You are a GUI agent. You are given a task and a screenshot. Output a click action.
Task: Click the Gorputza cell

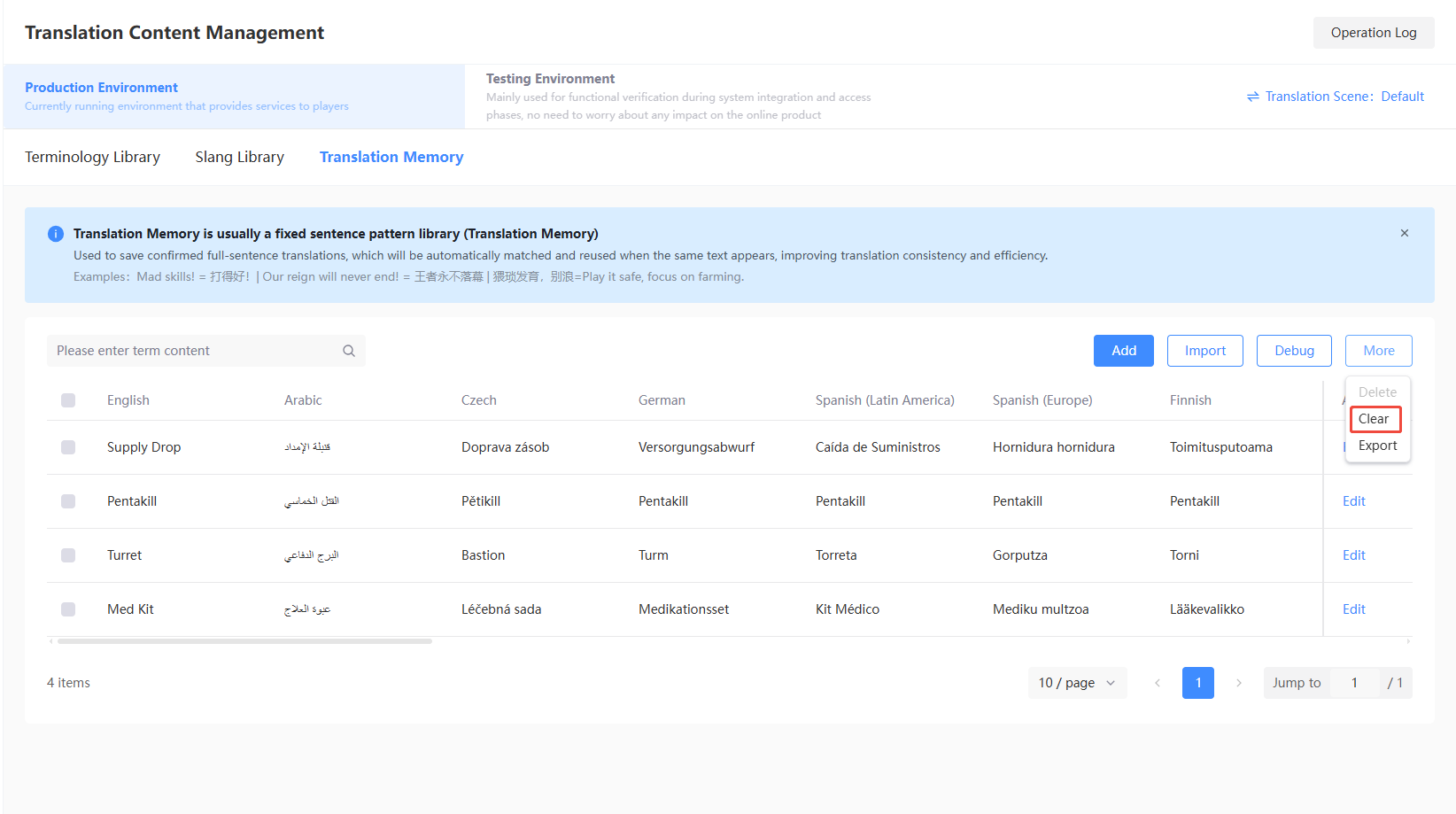tap(1020, 555)
